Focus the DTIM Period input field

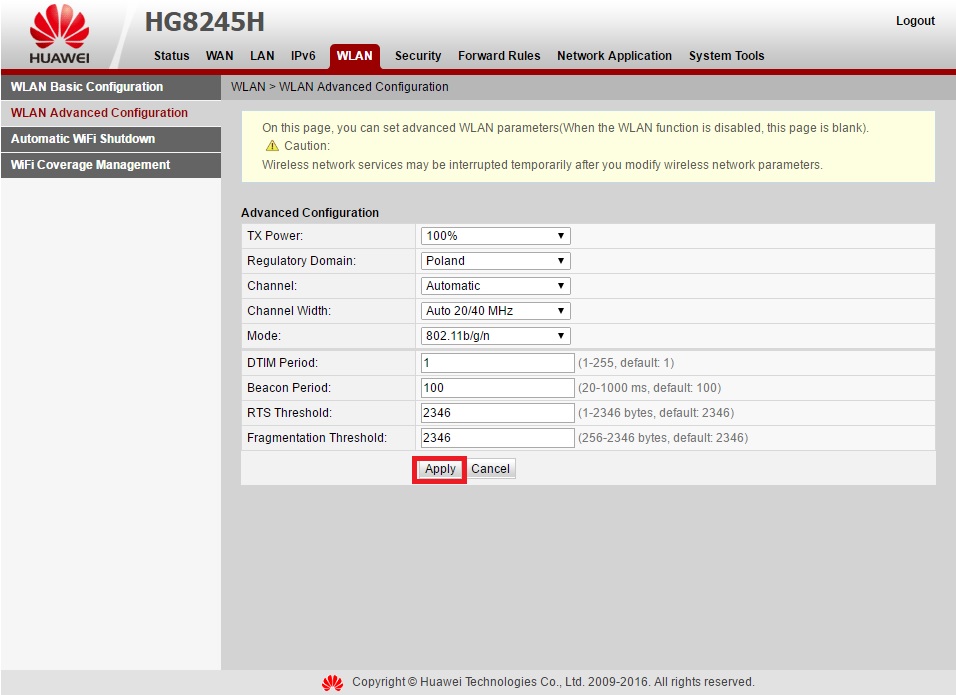[498, 363]
